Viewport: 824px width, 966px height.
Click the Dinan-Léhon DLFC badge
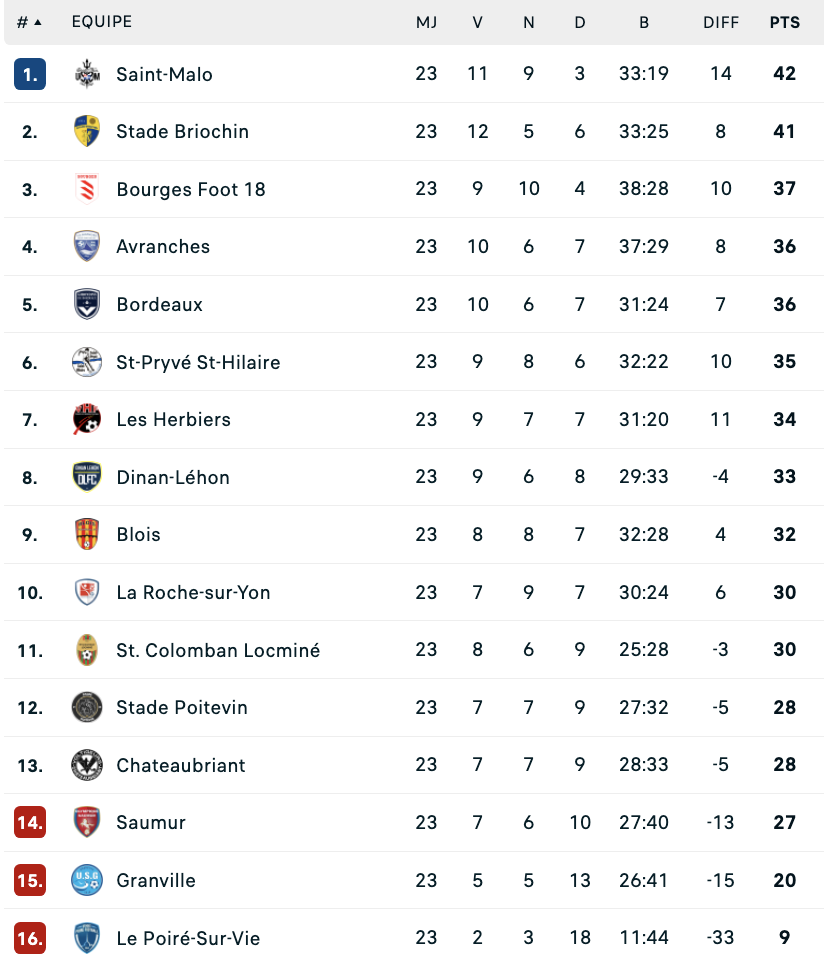[x=87, y=477]
